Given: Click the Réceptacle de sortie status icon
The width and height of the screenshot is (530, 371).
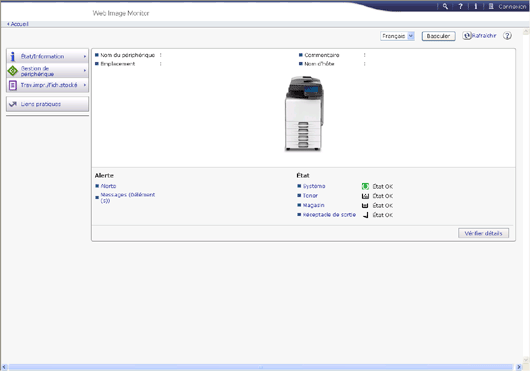Looking at the screenshot, I should [x=365, y=215].
